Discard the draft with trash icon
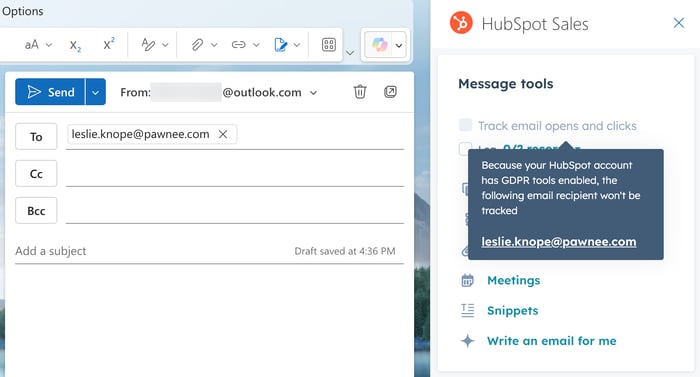Image resolution: width=700 pixels, height=377 pixels. pyautogui.click(x=360, y=92)
